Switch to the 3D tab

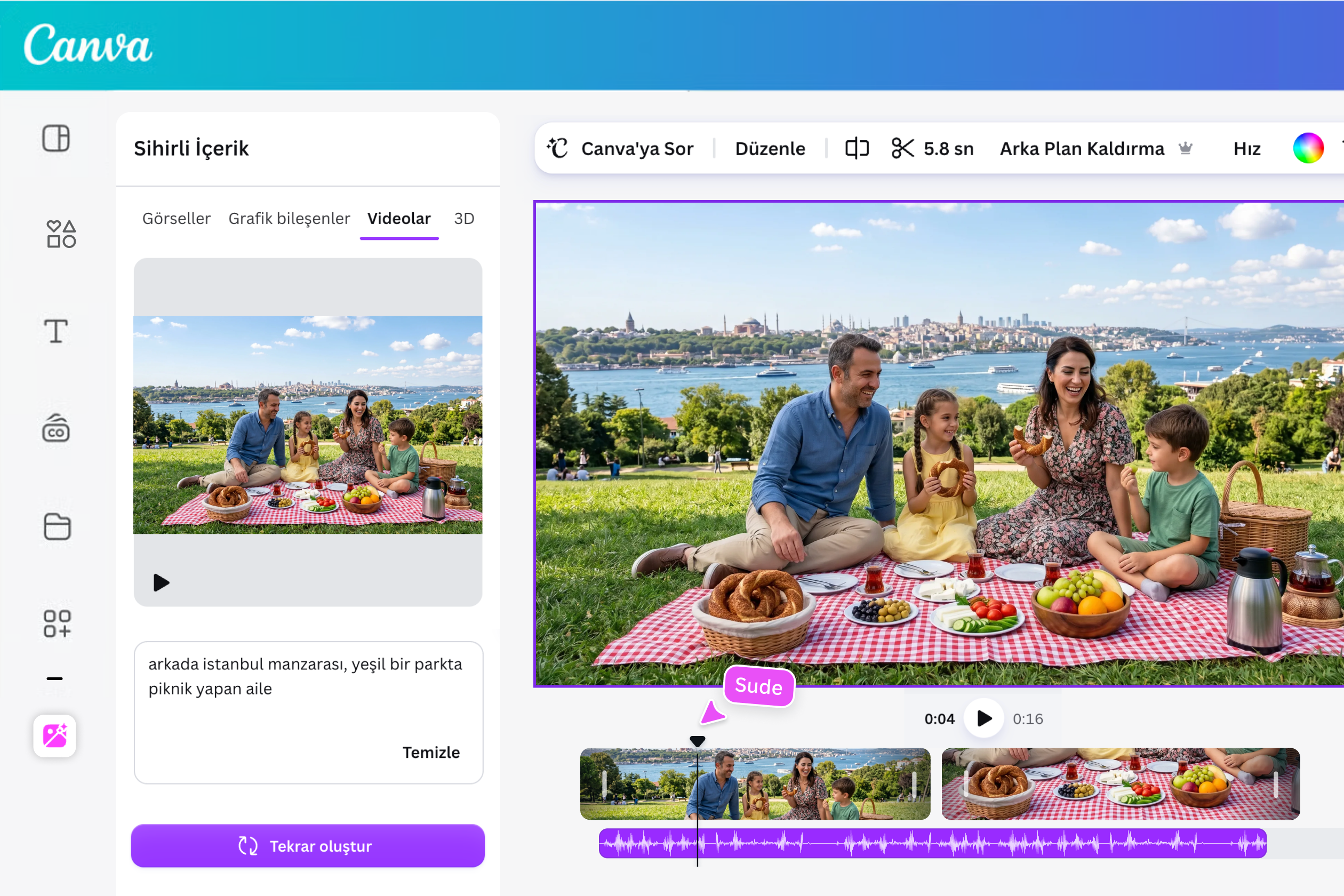click(x=464, y=218)
